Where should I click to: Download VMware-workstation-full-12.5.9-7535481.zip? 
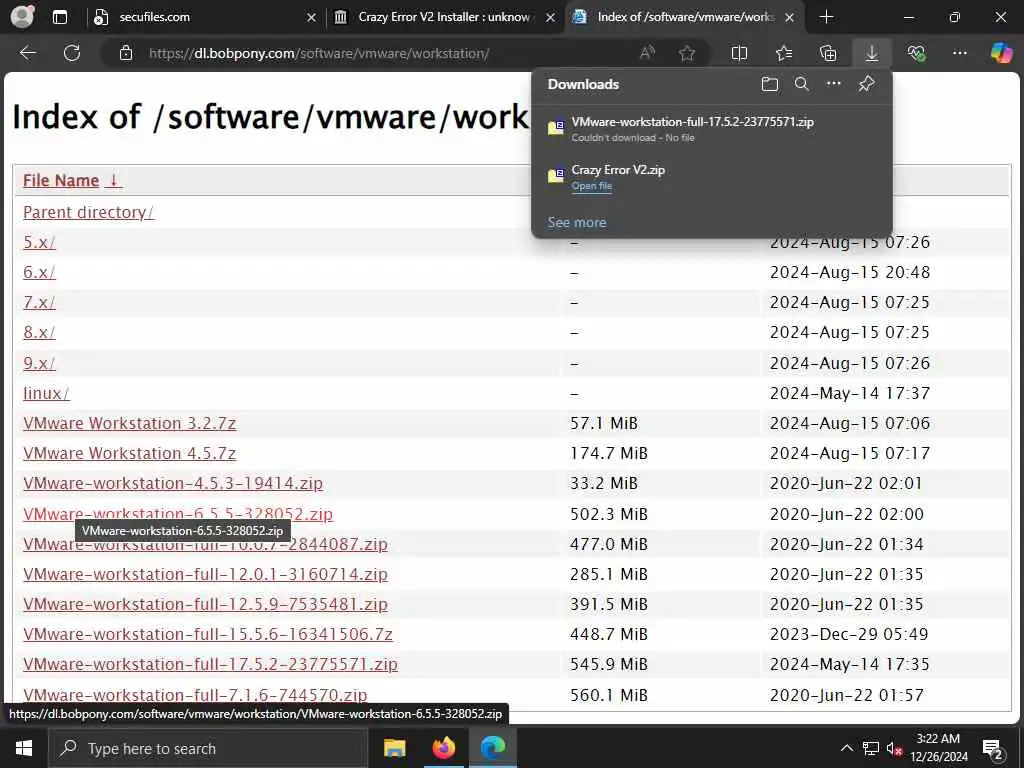(x=205, y=604)
